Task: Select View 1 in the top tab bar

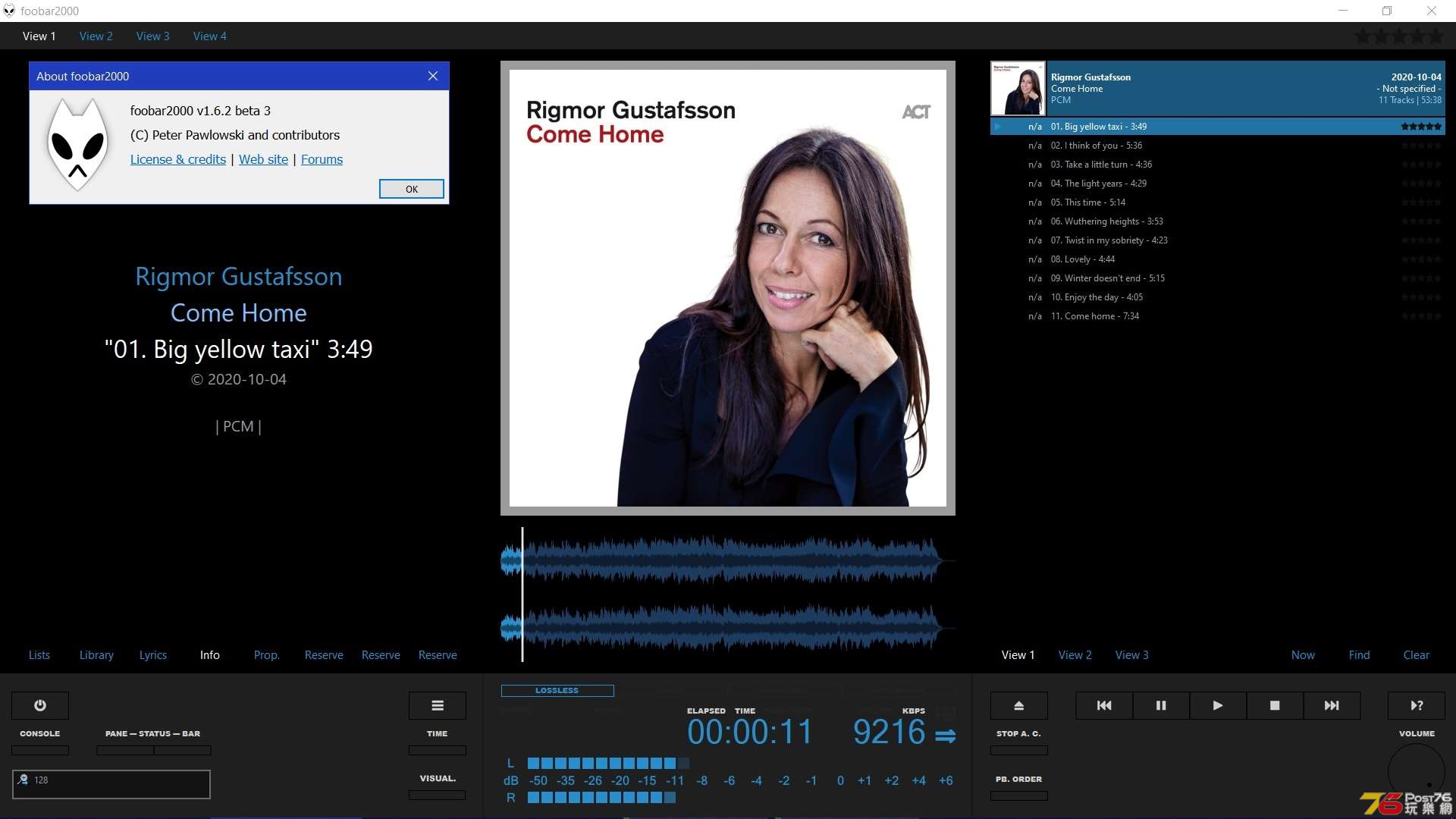Action: pos(39,36)
